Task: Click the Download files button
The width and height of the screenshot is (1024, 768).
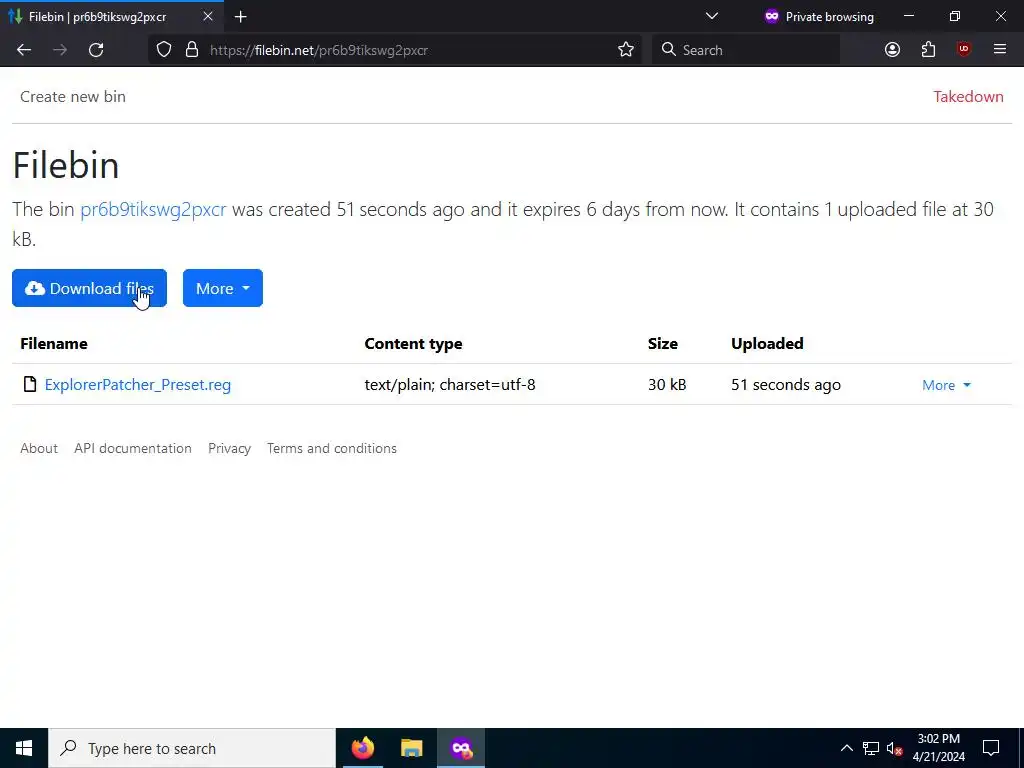Action: coord(89,288)
